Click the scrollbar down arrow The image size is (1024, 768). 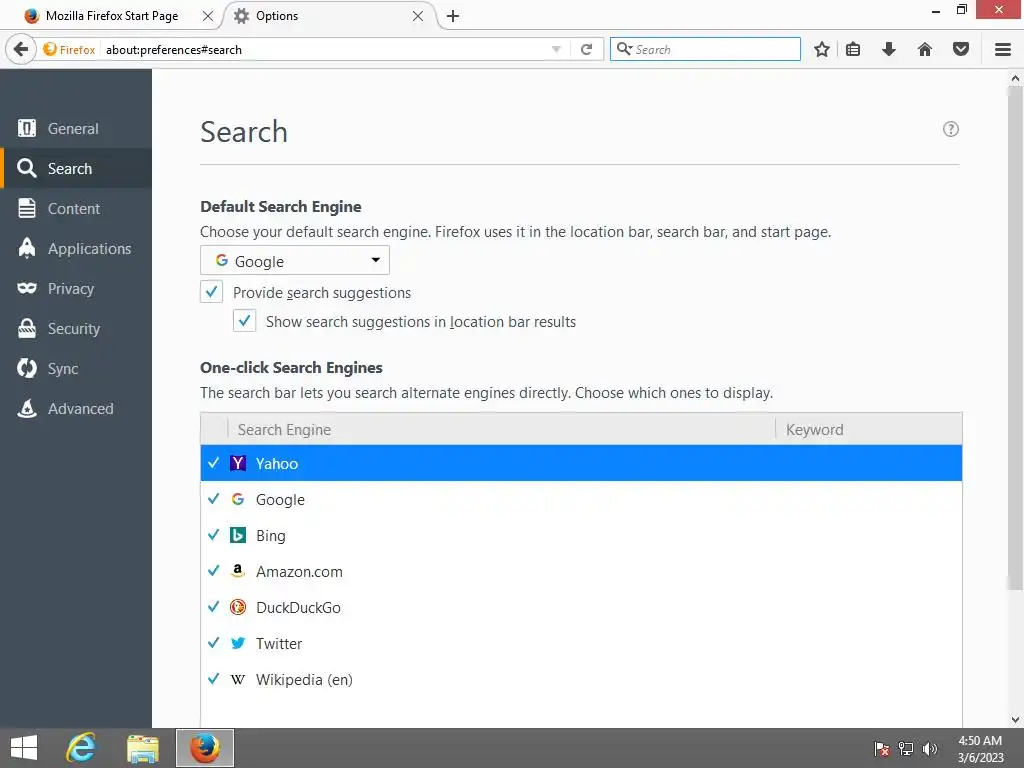1015,720
